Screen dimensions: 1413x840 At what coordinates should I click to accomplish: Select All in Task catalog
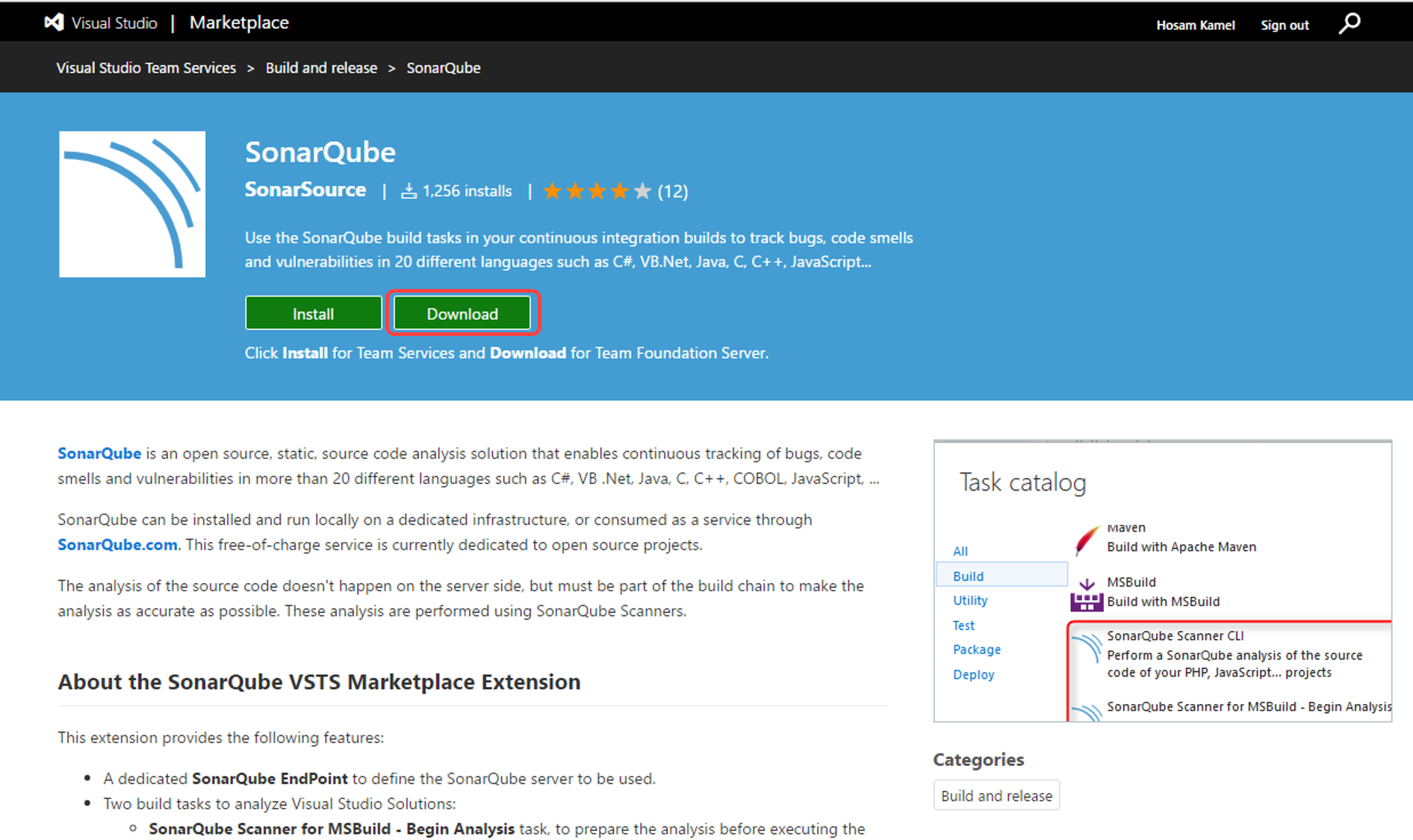960,551
